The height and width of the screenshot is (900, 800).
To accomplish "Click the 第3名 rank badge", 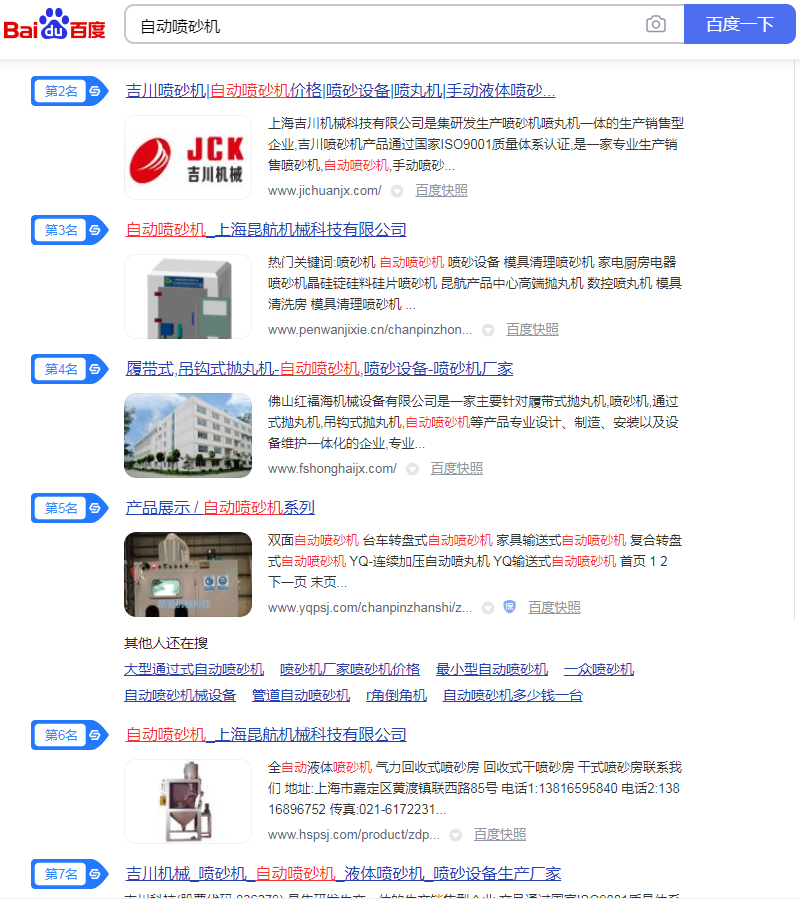I will click(x=69, y=230).
